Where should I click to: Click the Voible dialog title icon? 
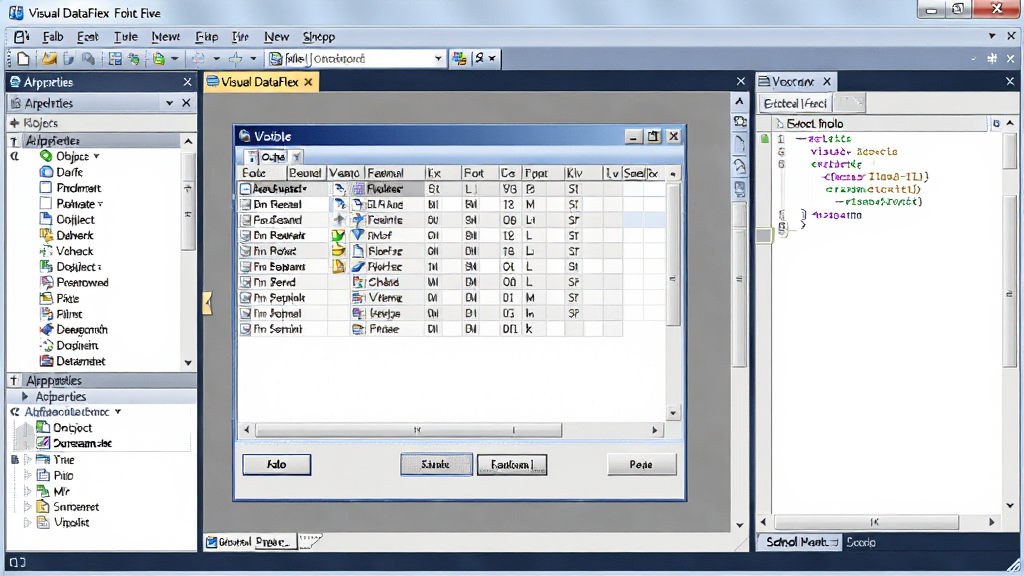pos(244,136)
